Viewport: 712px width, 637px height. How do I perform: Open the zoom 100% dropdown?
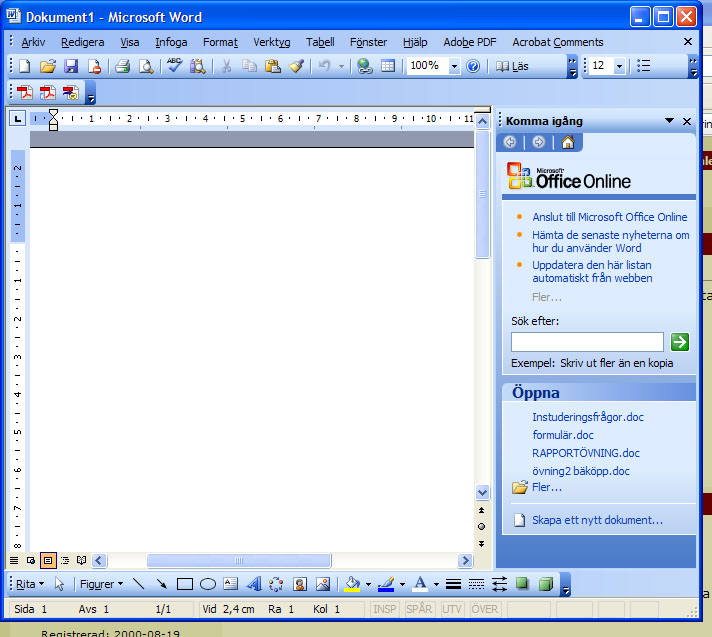click(454, 67)
